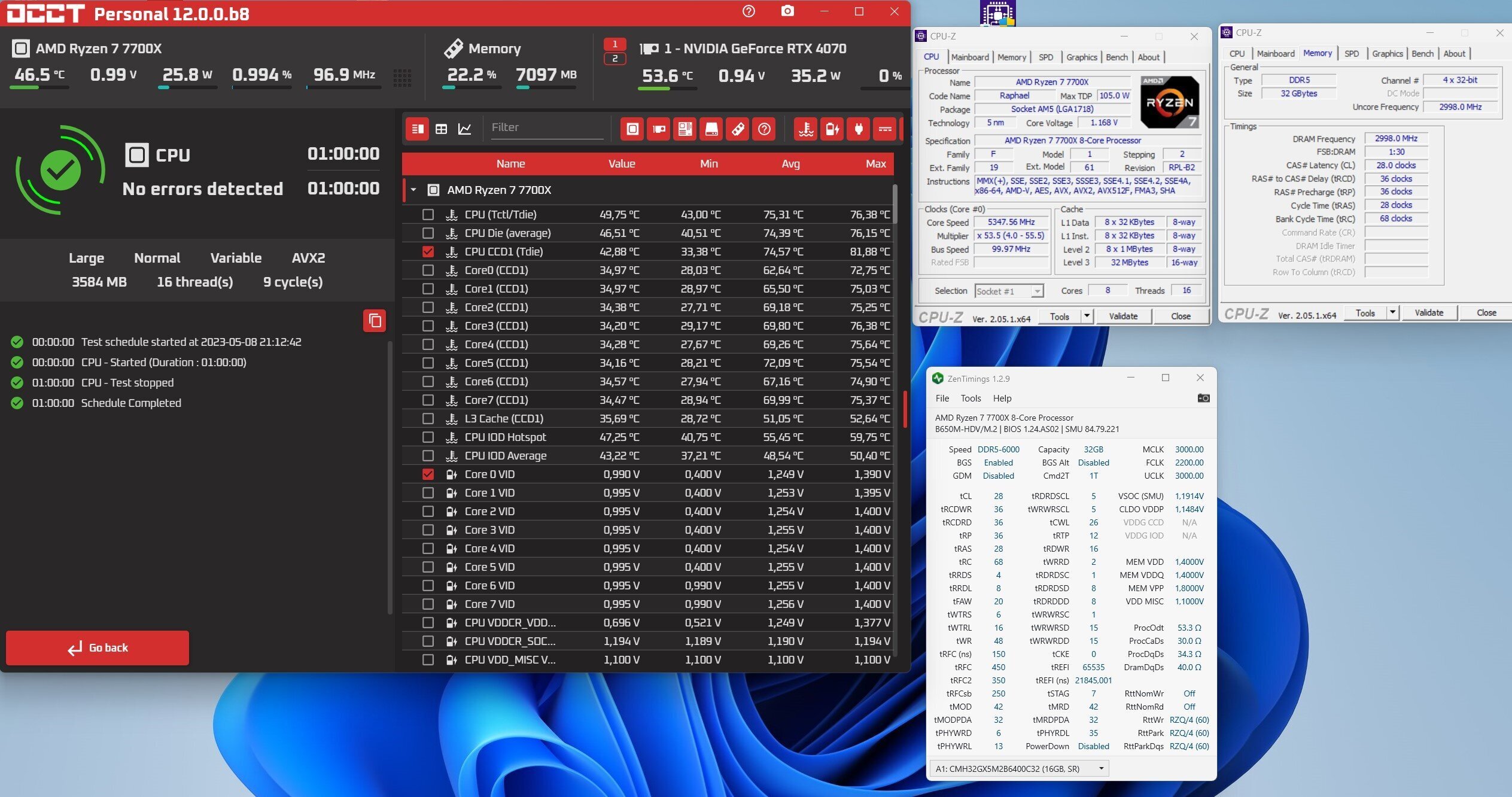Collapse the AMD Ryzen 7 7700X group
Viewport: 1512px width, 797px height.
pyautogui.click(x=413, y=190)
